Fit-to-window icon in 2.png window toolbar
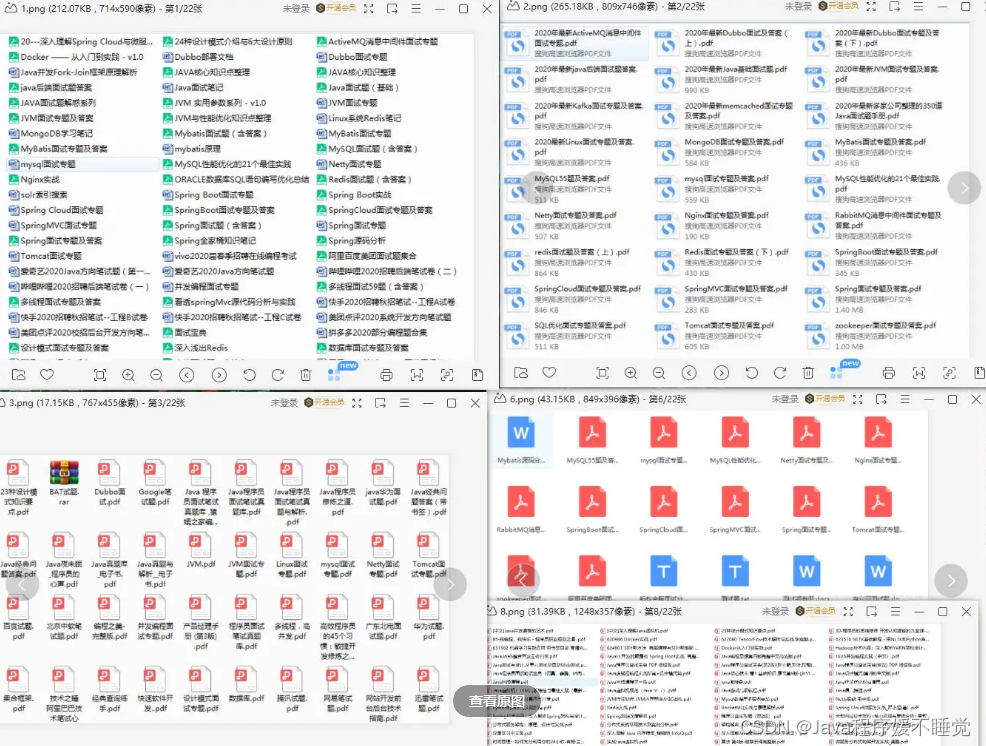986x746 pixels. click(x=602, y=373)
